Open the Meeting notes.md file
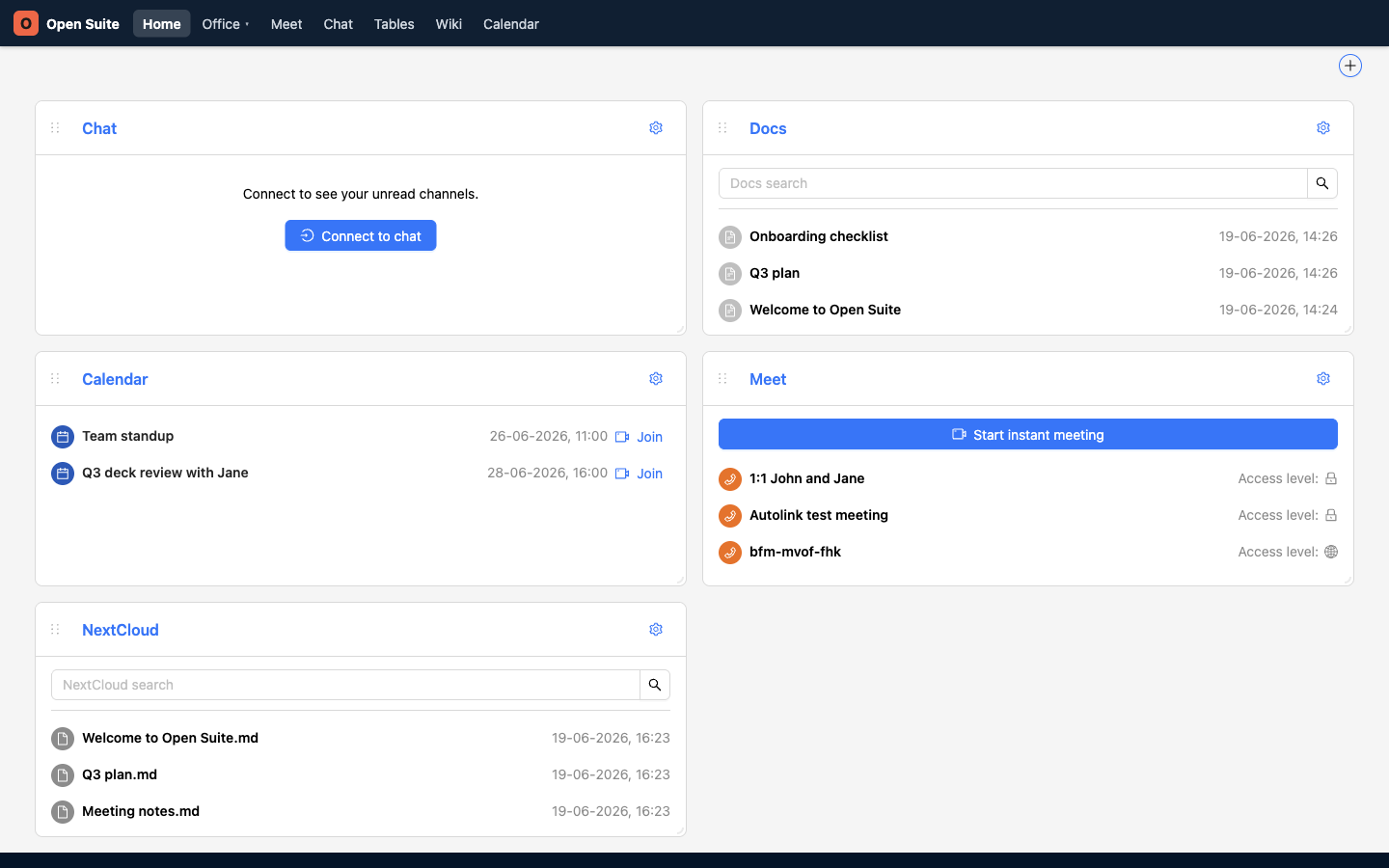The width and height of the screenshot is (1389, 868). tap(141, 811)
